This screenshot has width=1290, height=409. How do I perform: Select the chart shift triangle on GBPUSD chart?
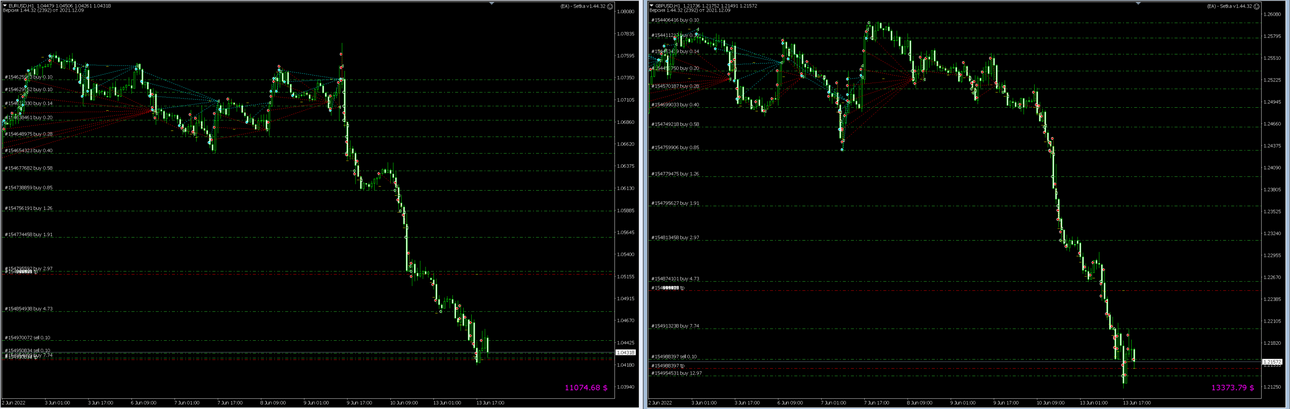[x=1138, y=3]
